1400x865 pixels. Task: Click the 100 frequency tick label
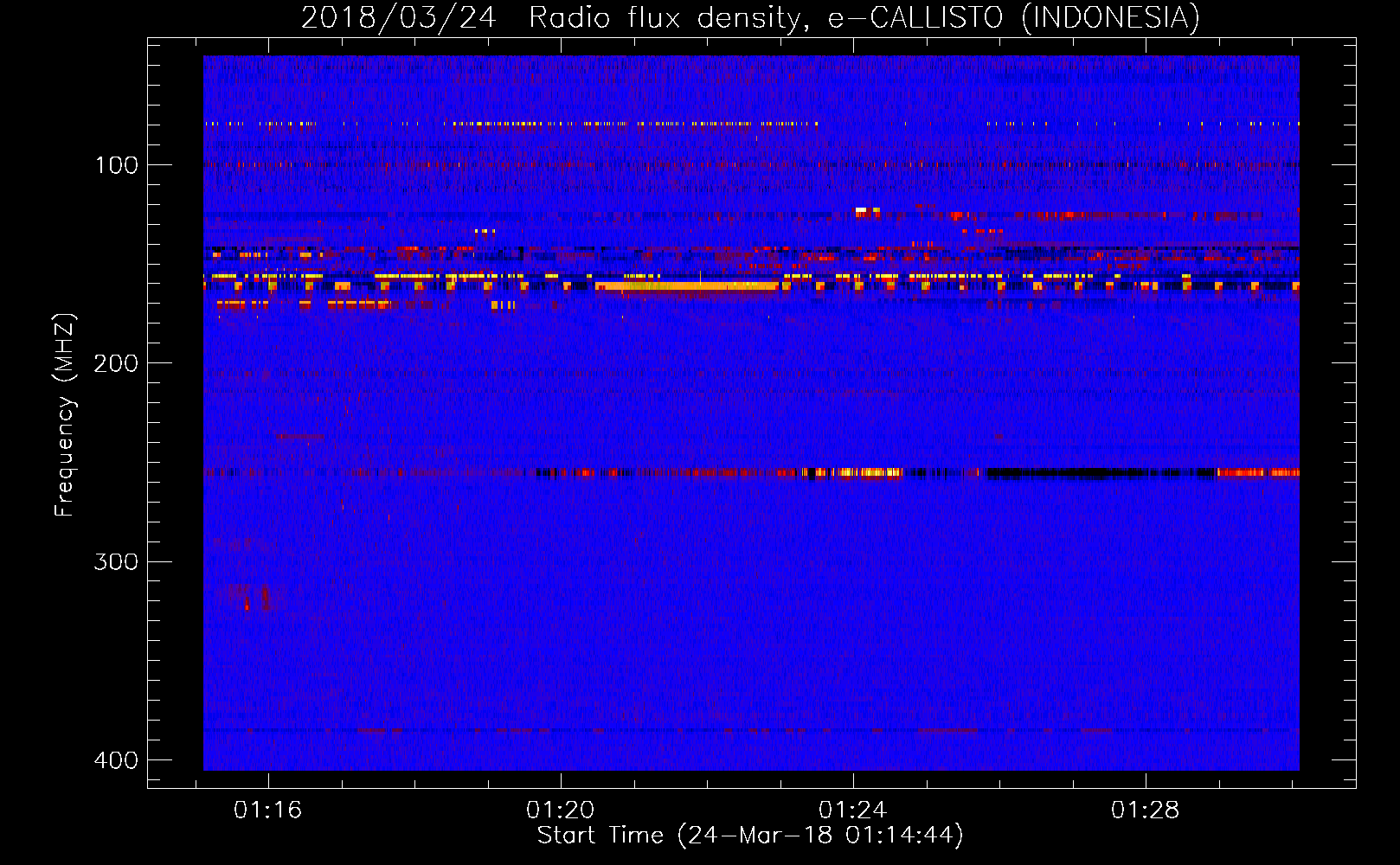click(x=117, y=165)
